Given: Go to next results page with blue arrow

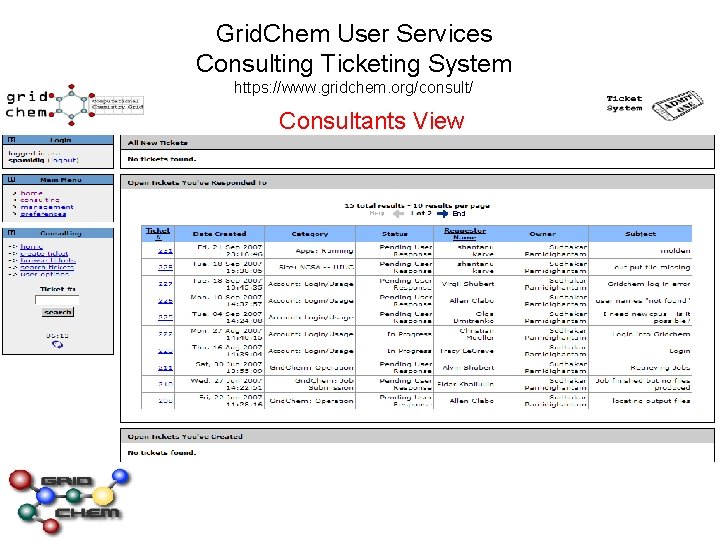Looking at the screenshot, I should (442, 214).
